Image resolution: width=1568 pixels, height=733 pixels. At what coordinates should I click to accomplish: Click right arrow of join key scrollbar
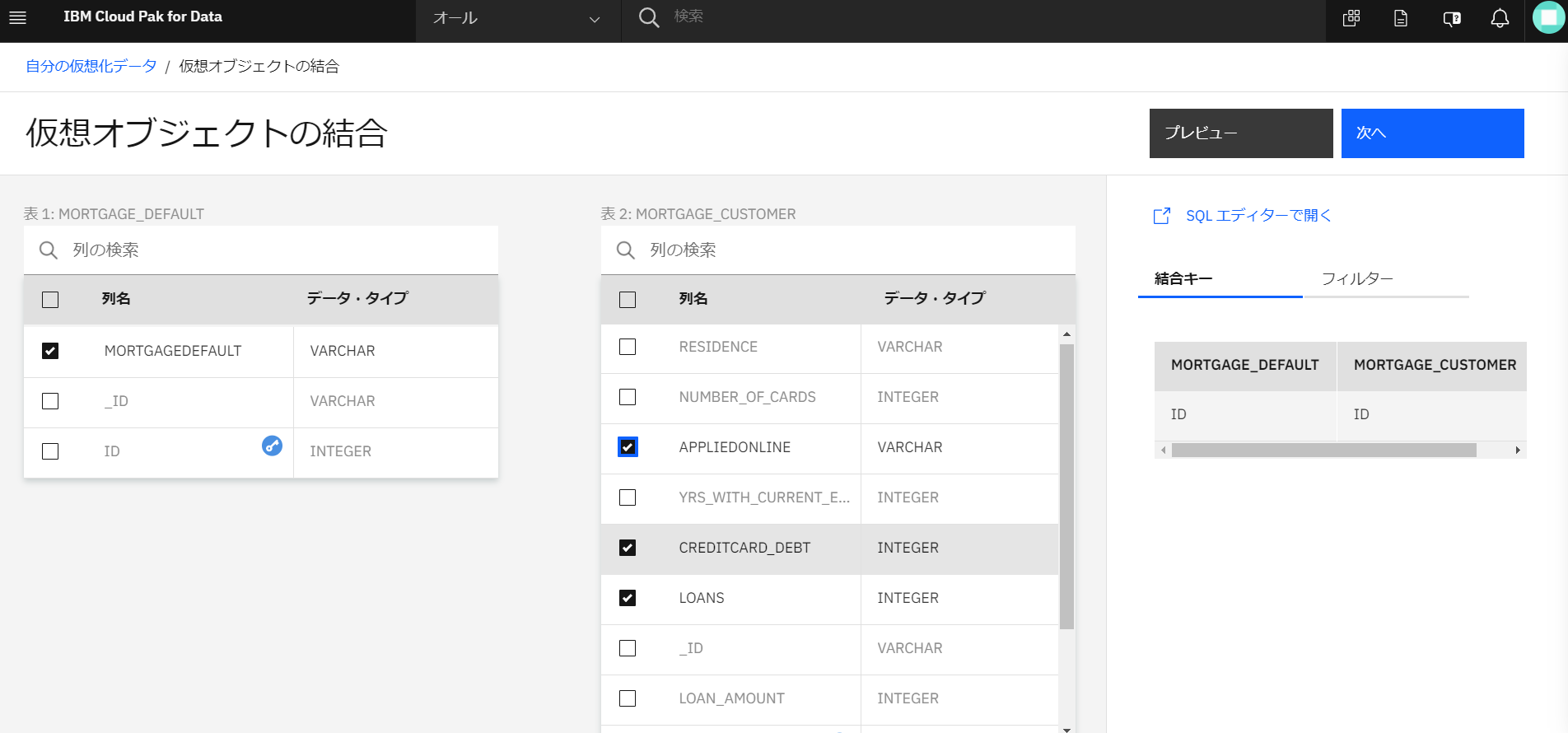click(x=1518, y=451)
